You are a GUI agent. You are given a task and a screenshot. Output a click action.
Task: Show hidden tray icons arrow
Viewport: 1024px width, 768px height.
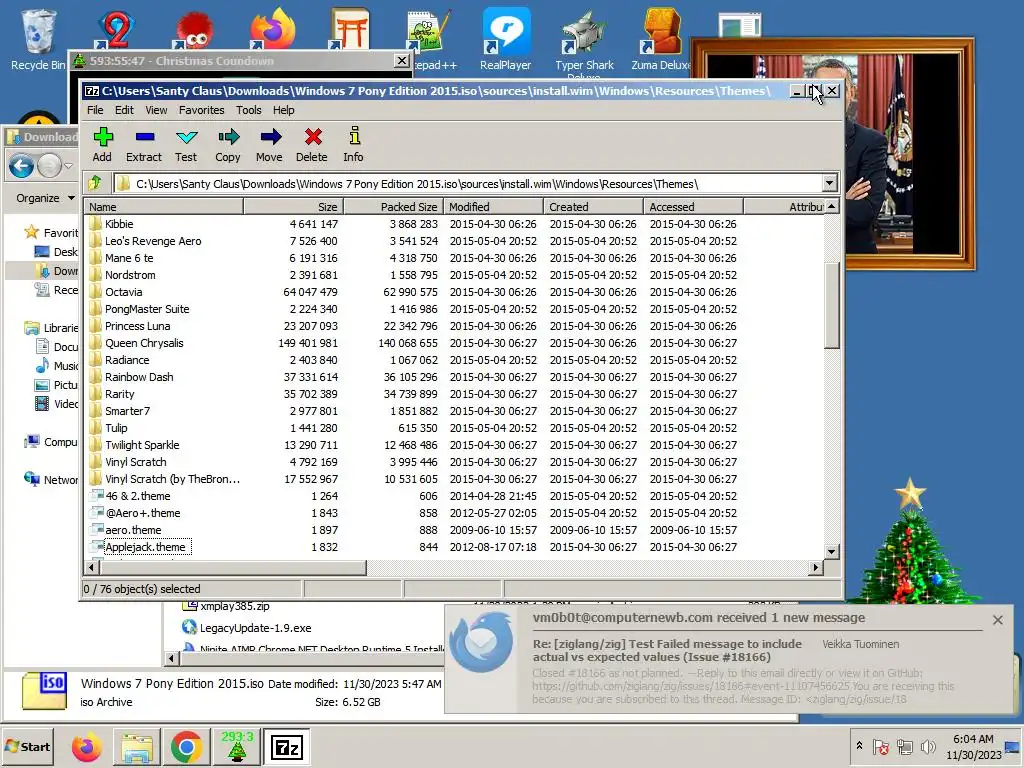point(859,746)
